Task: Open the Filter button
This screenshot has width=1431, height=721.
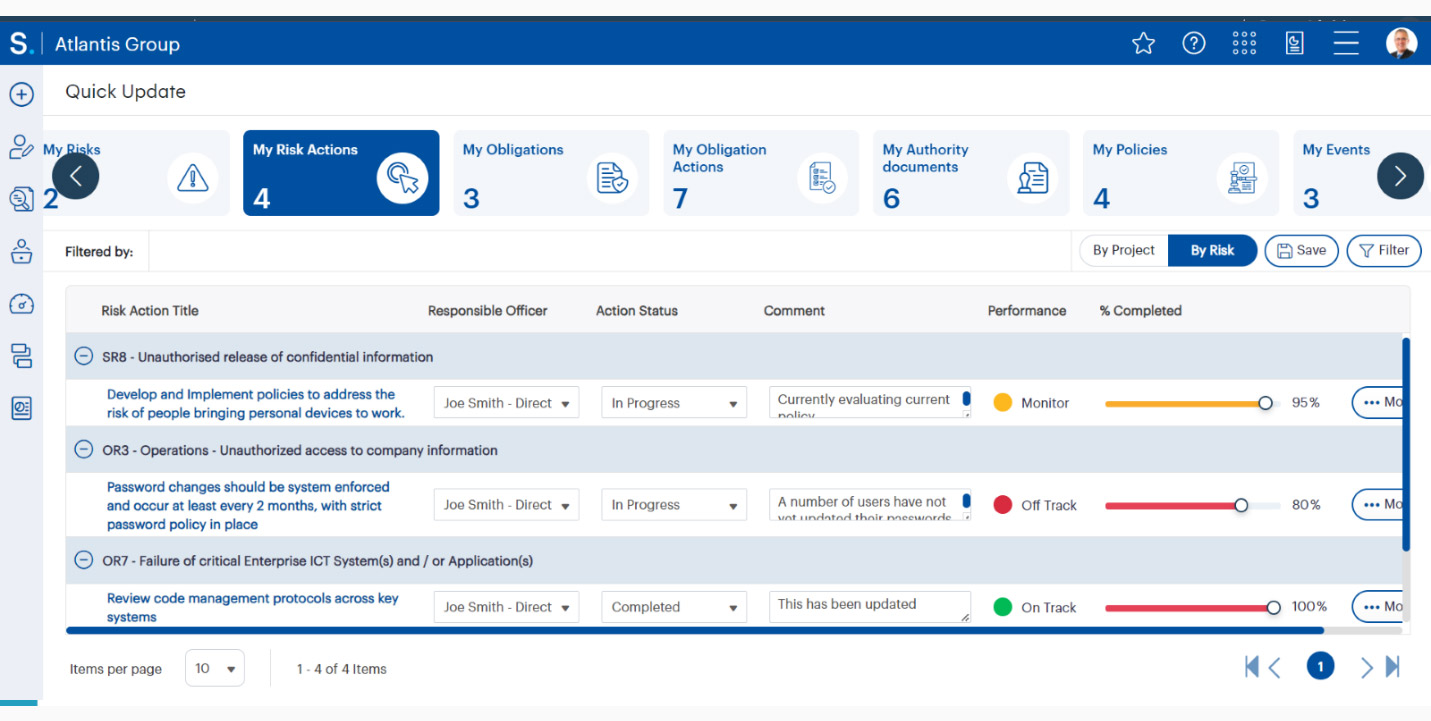Action: coord(1384,250)
